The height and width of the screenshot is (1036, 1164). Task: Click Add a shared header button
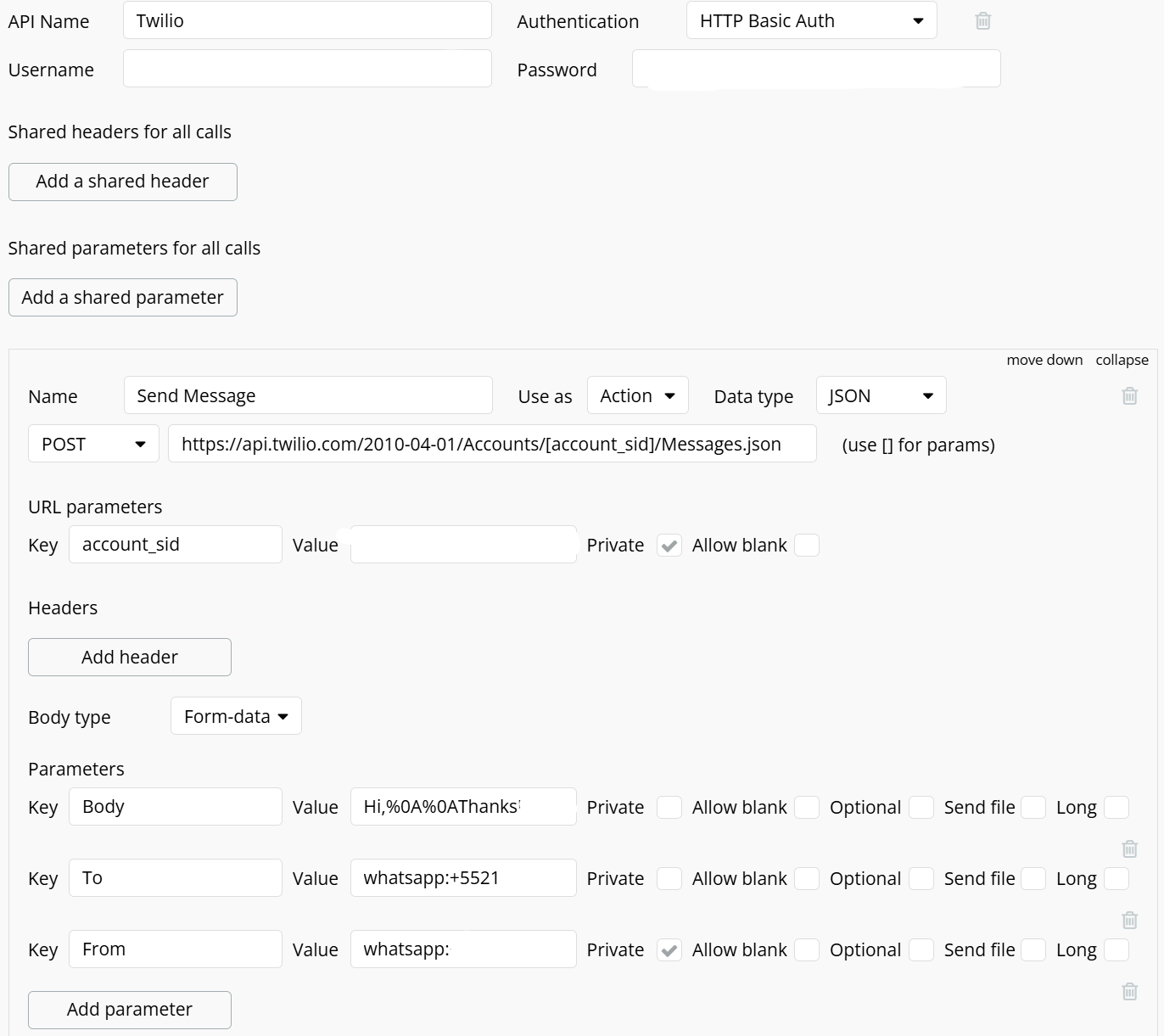click(x=122, y=182)
